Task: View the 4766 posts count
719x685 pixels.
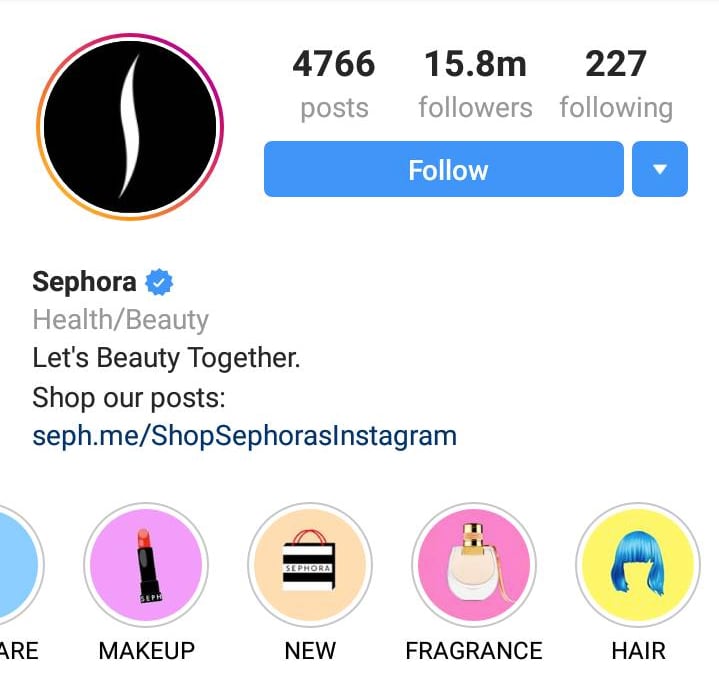Action: pos(334,85)
